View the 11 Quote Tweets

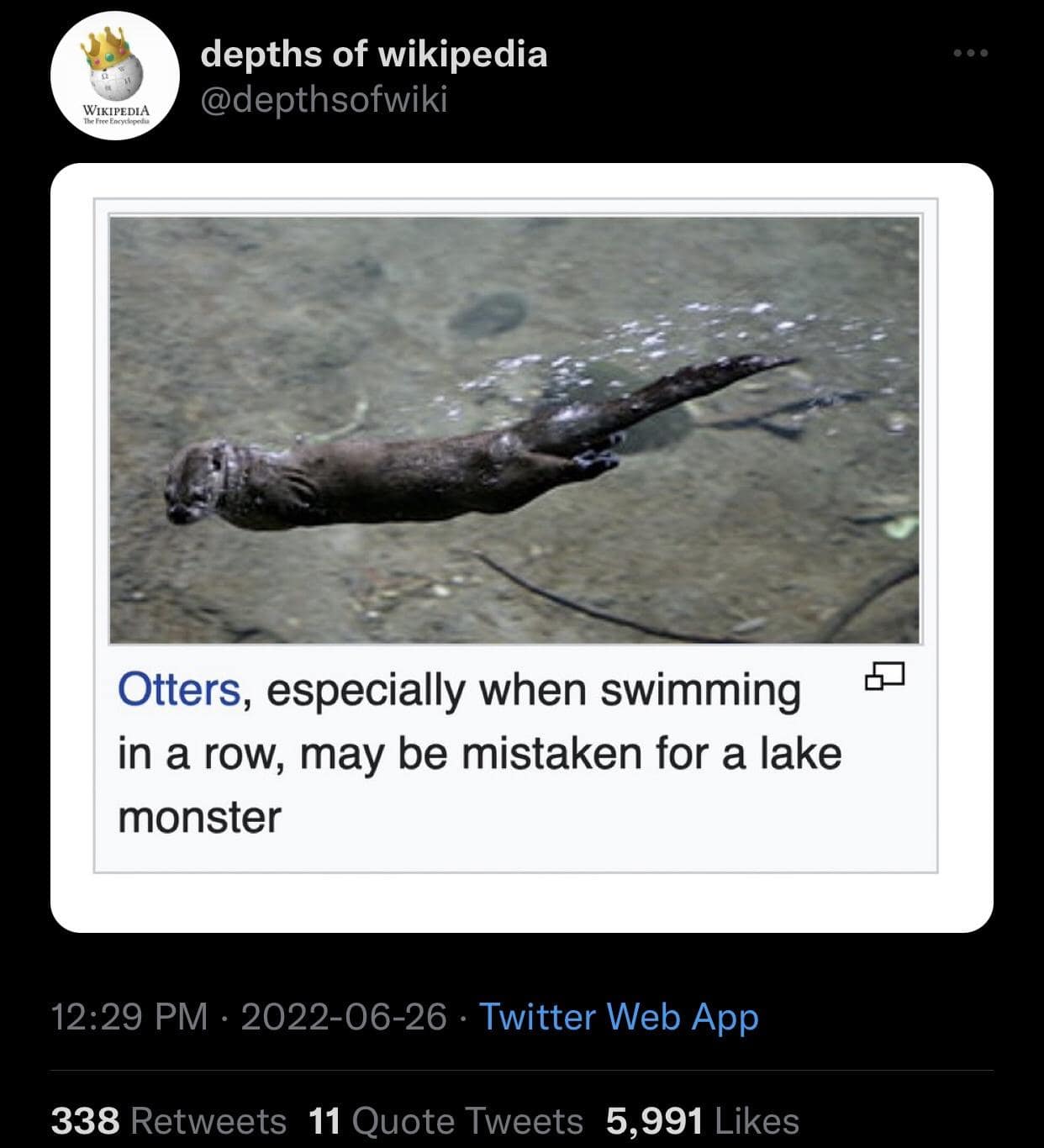point(446,1121)
